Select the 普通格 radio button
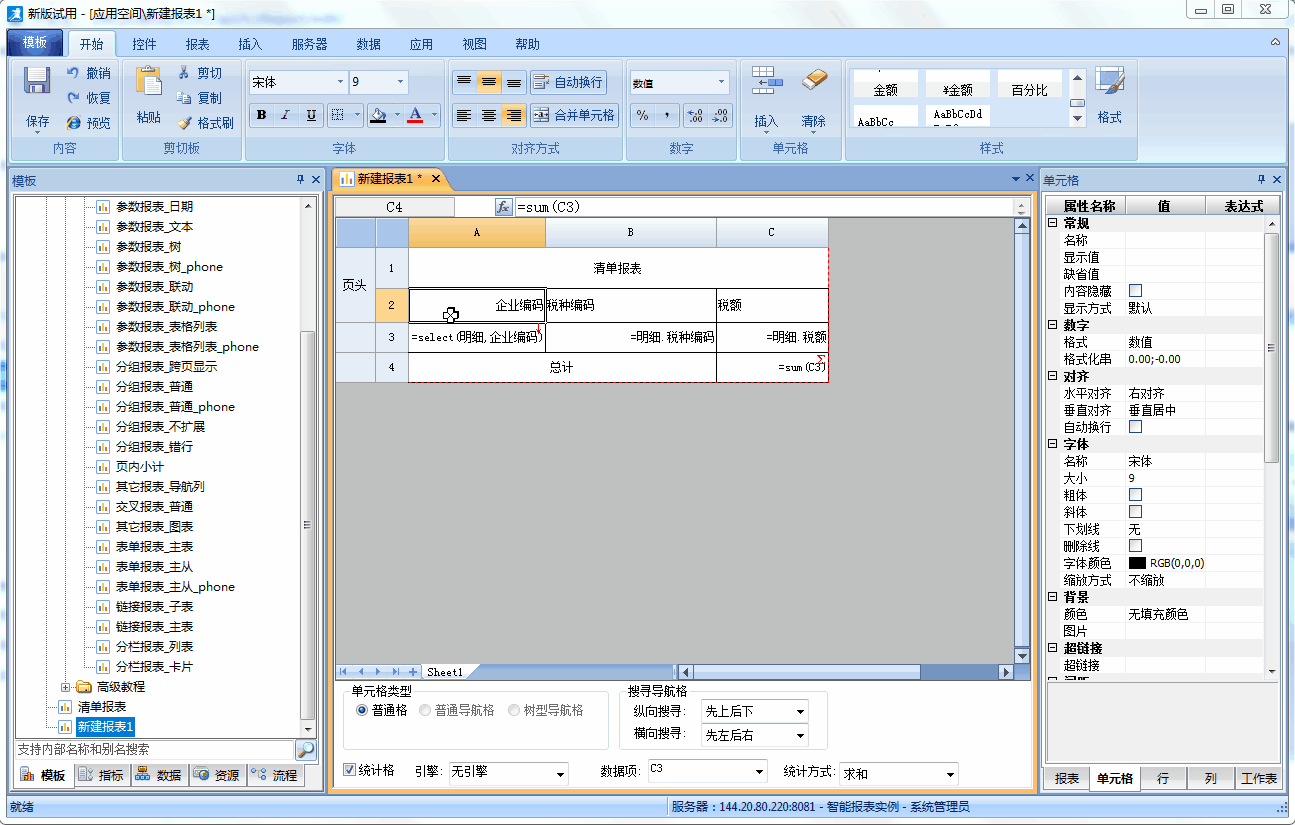The image size is (1295, 825). [362, 710]
